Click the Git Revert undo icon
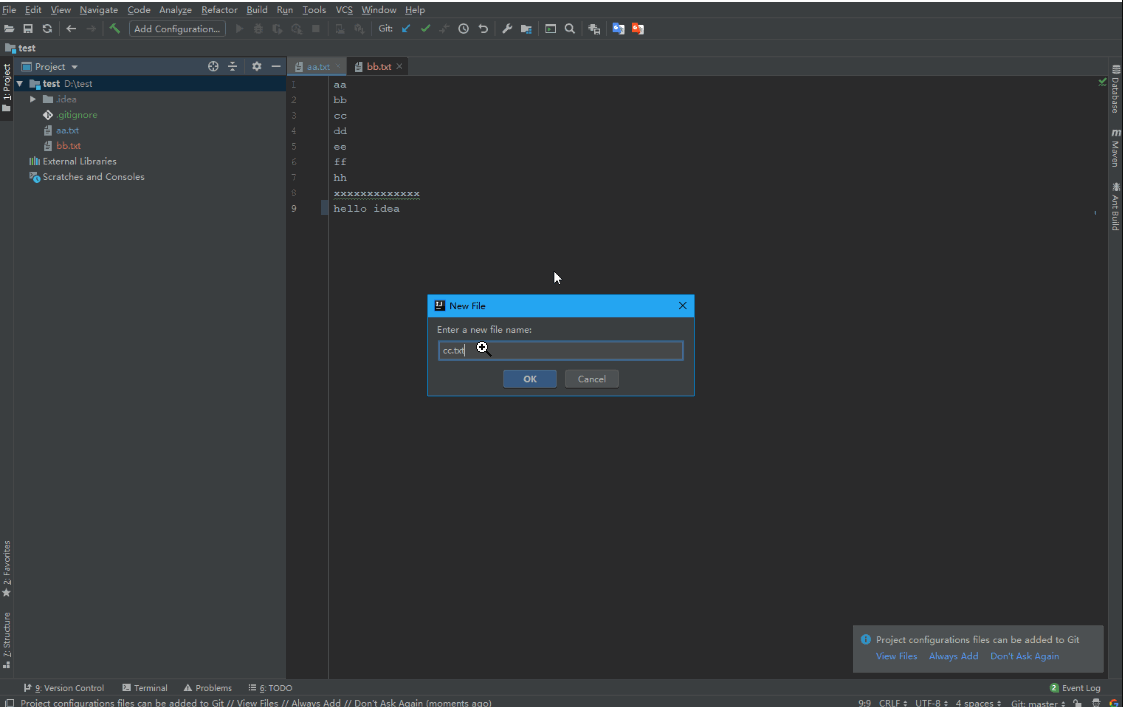Viewport: 1123px width, 707px height. 483,29
